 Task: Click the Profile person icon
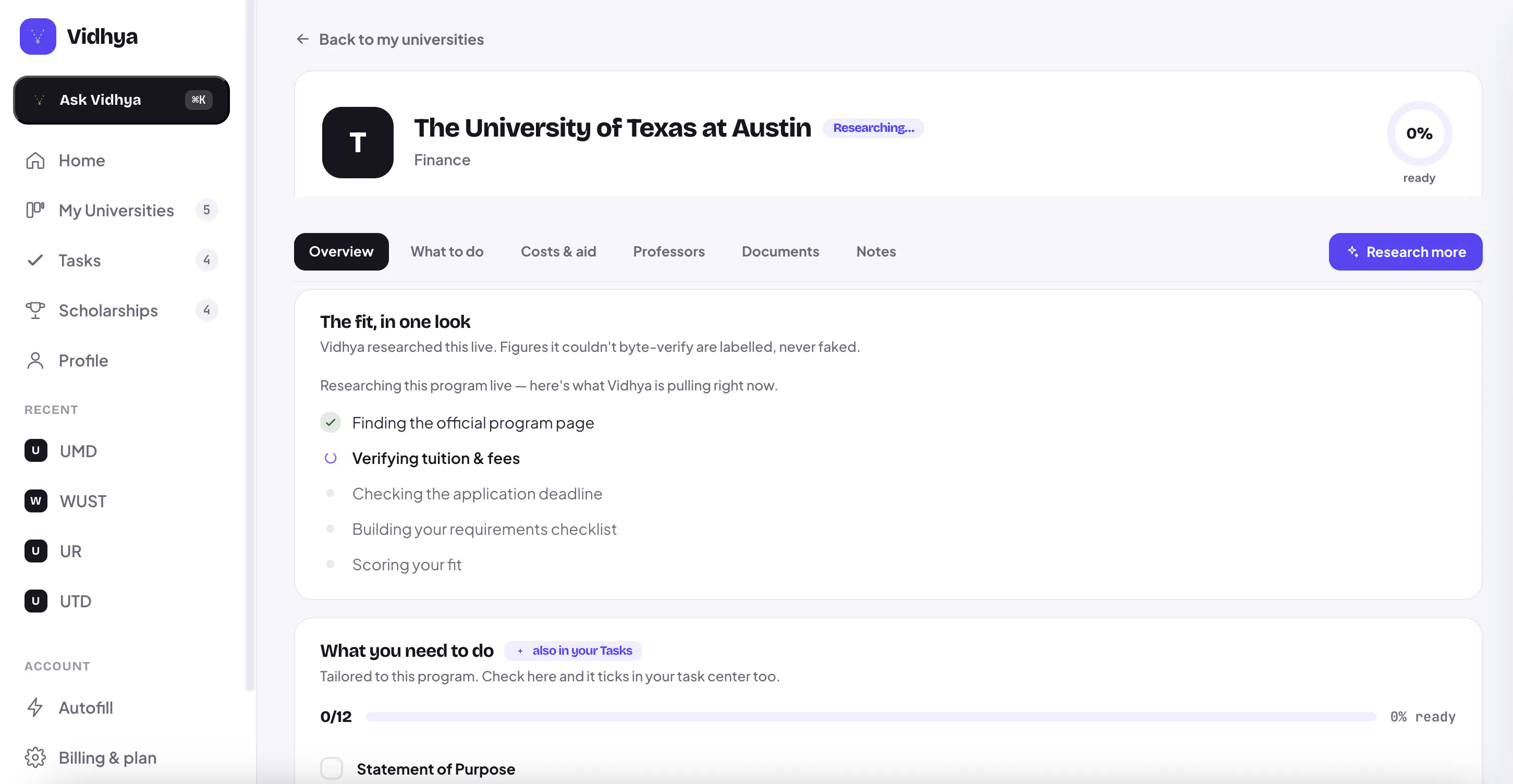[x=35, y=360]
